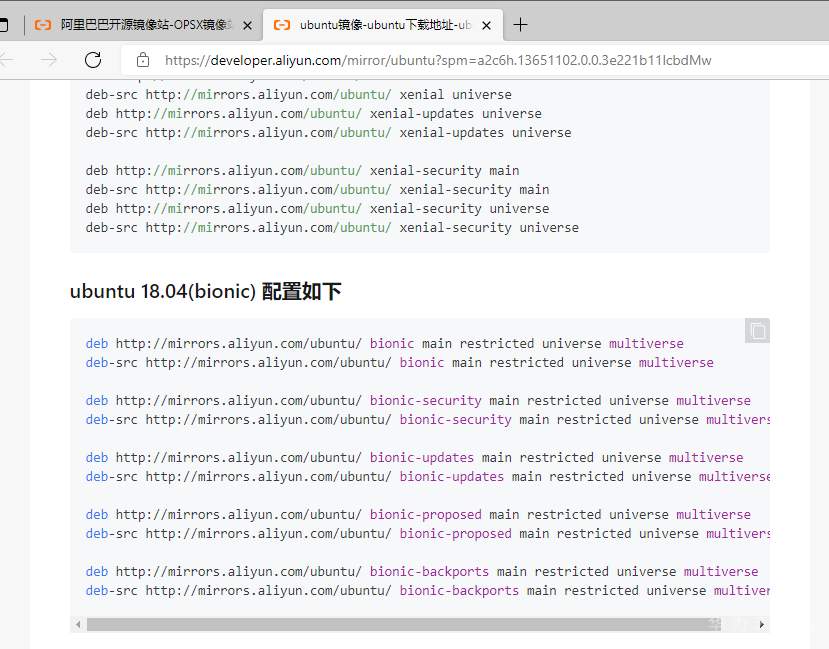View site info via the lock icon

tap(143, 60)
